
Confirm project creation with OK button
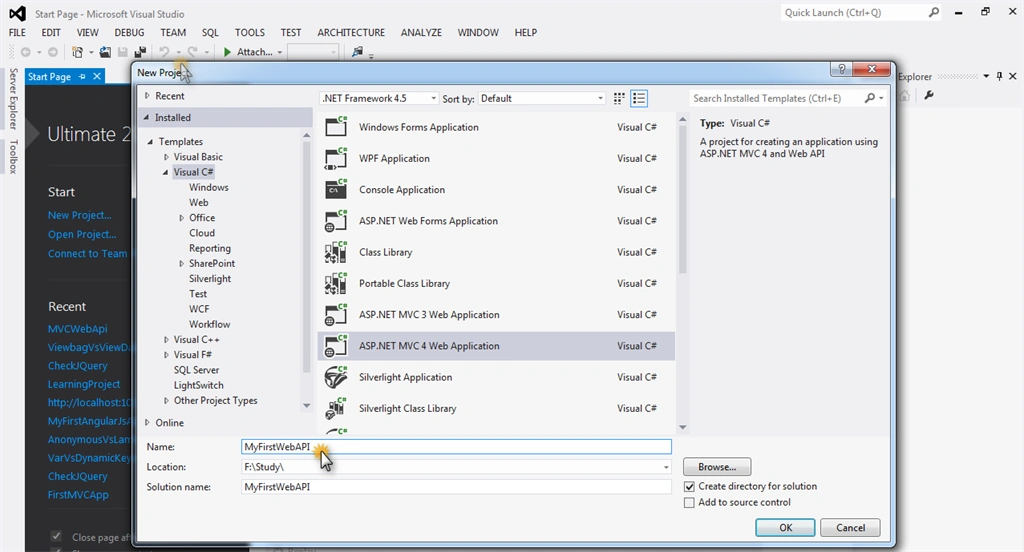pos(785,528)
